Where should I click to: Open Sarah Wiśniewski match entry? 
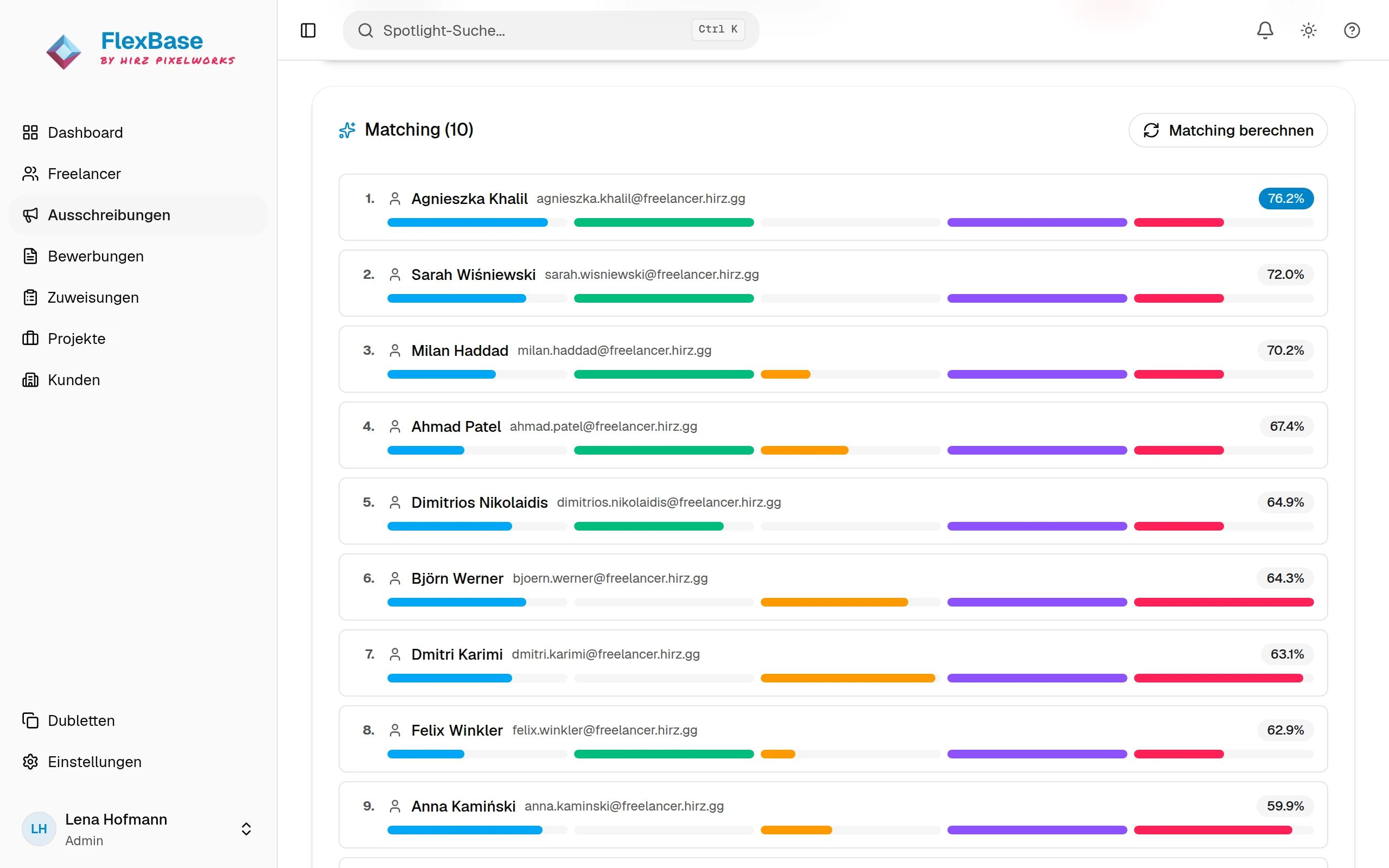click(833, 283)
